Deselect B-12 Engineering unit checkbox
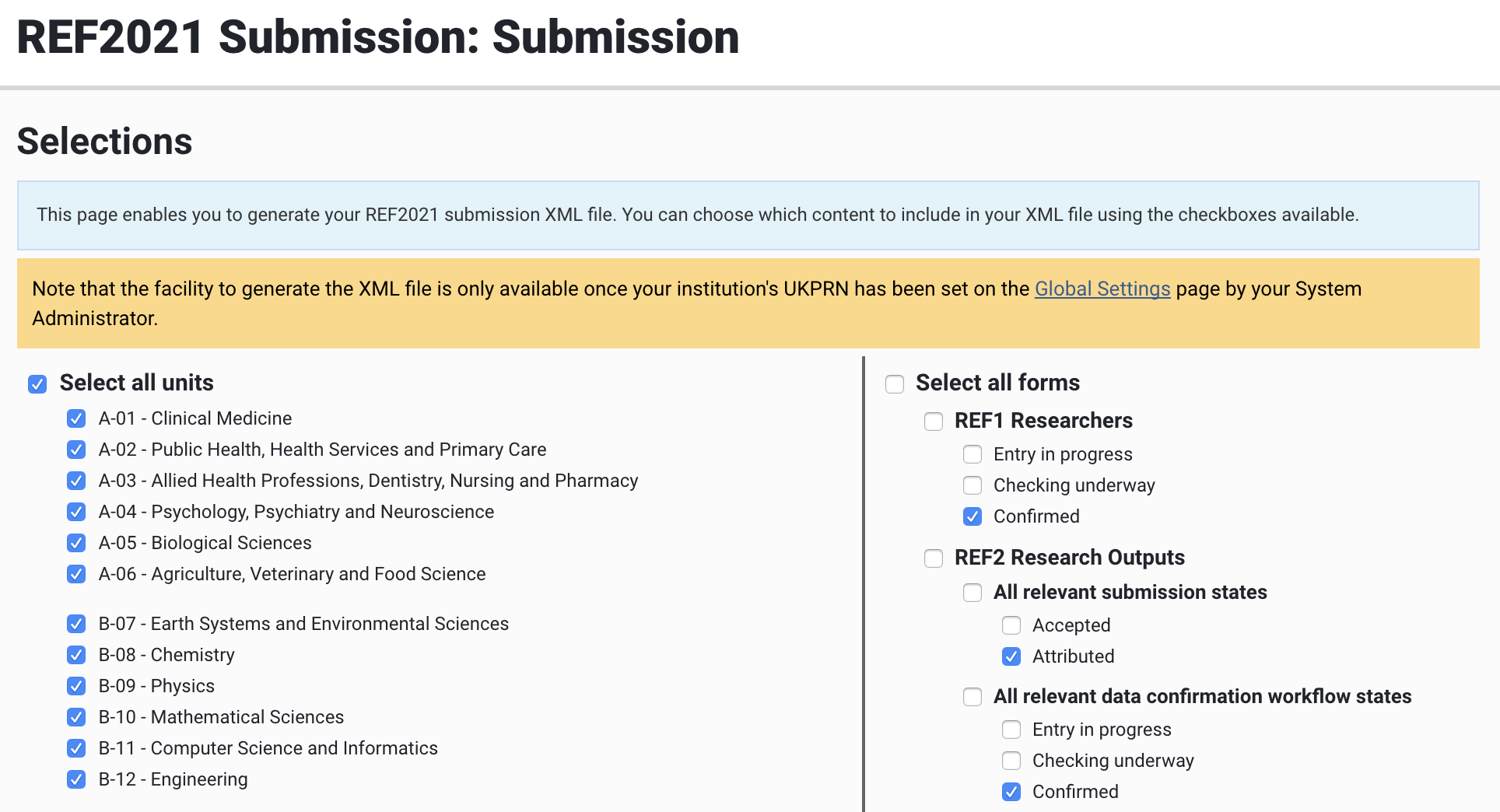The width and height of the screenshot is (1500, 812). (76, 779)
